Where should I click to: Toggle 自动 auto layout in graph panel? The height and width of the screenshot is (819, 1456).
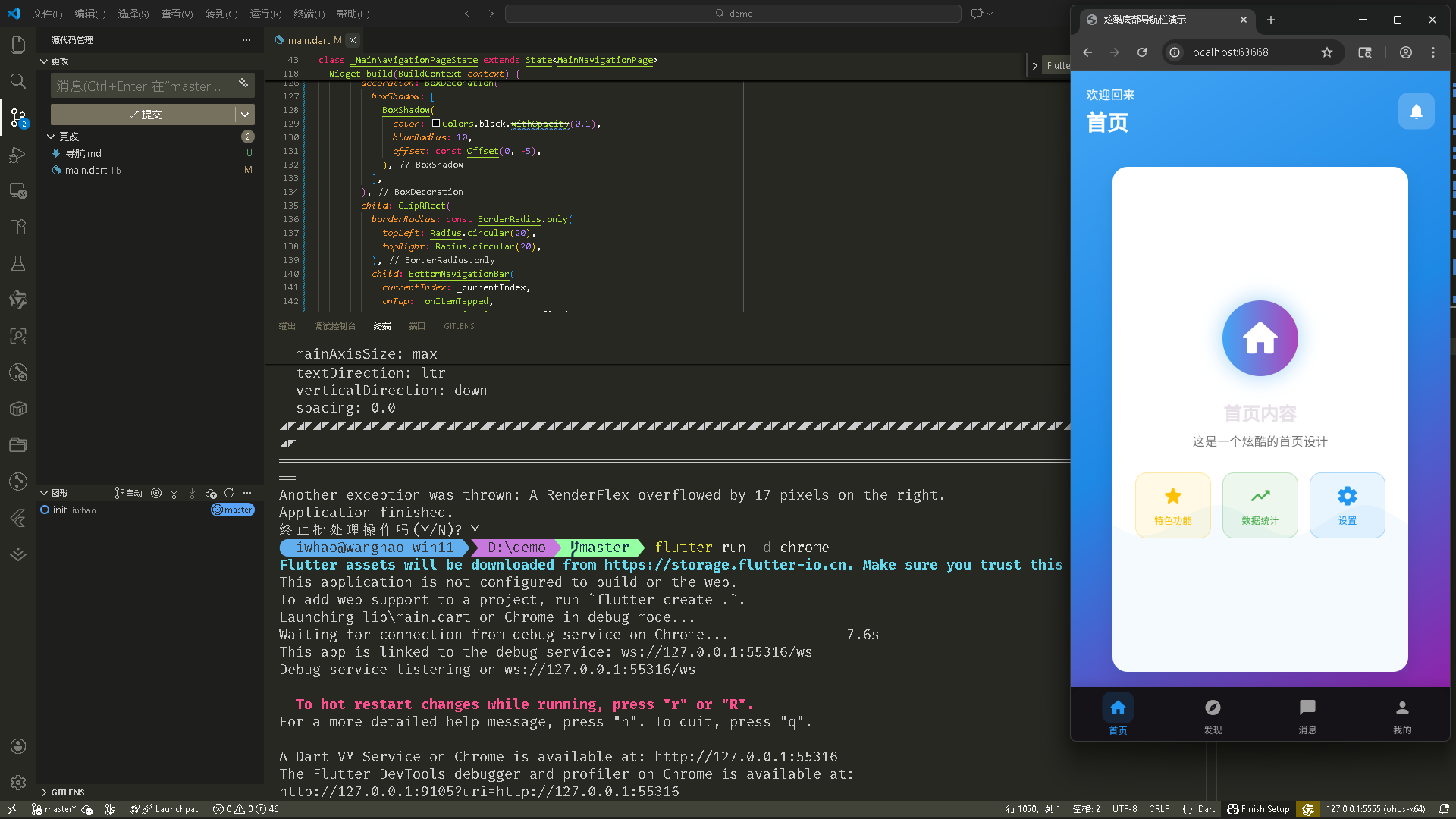(129, 493)
